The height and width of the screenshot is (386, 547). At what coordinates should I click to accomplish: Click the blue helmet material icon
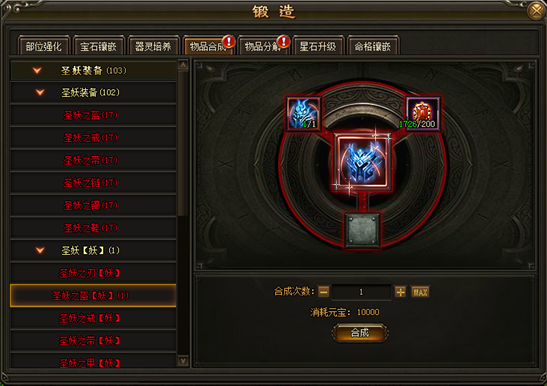point(303,114)
